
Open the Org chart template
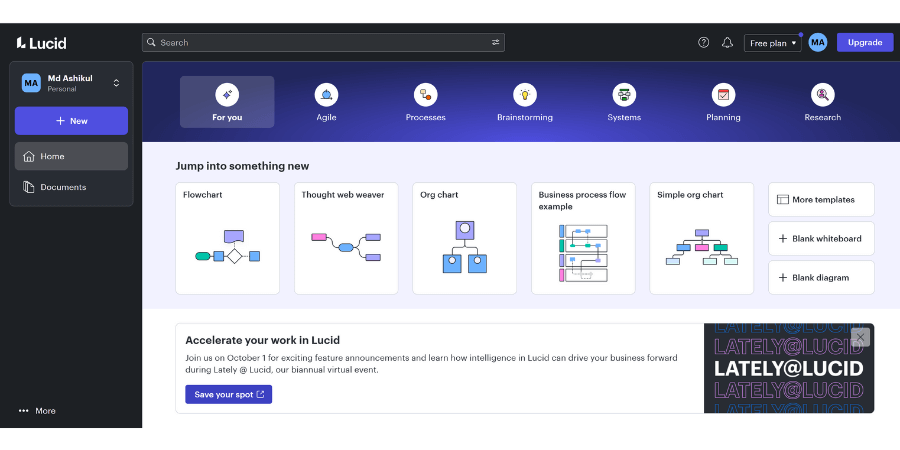[464, 238]
